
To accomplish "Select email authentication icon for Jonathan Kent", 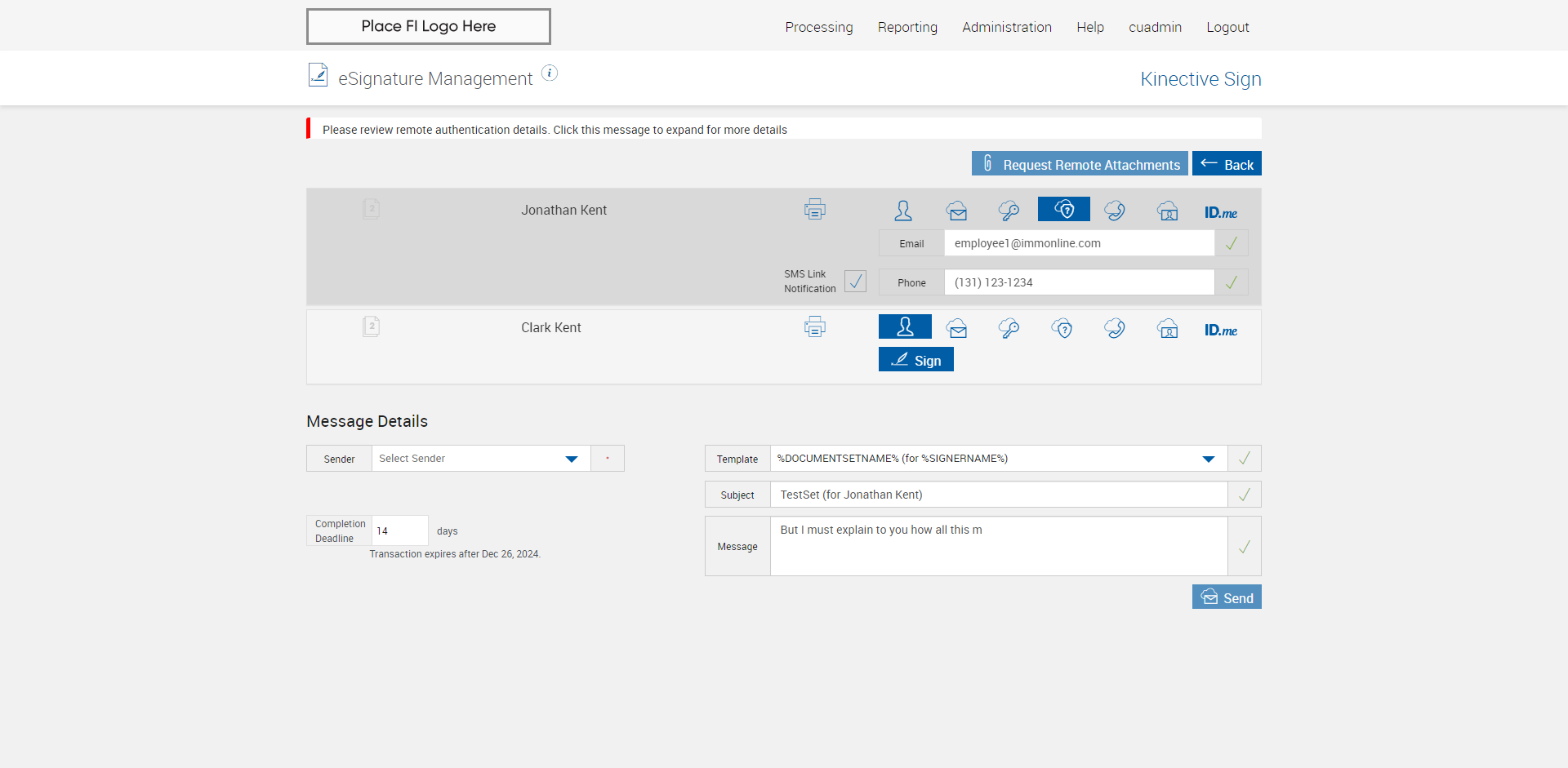I will click(957, 211).
